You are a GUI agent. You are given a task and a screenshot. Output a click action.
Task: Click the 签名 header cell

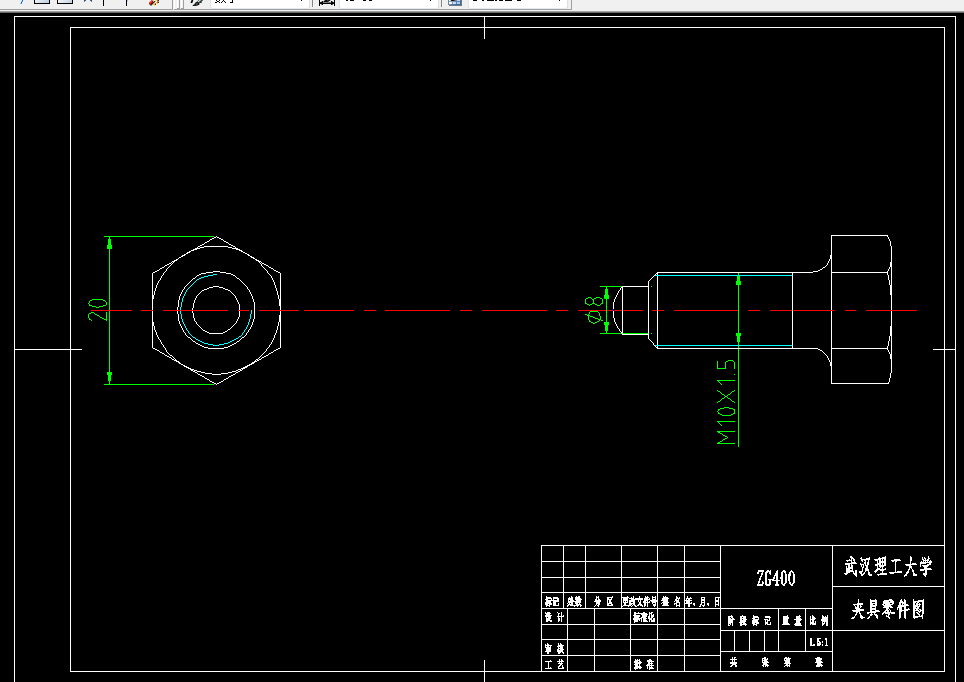click(671, 601)
